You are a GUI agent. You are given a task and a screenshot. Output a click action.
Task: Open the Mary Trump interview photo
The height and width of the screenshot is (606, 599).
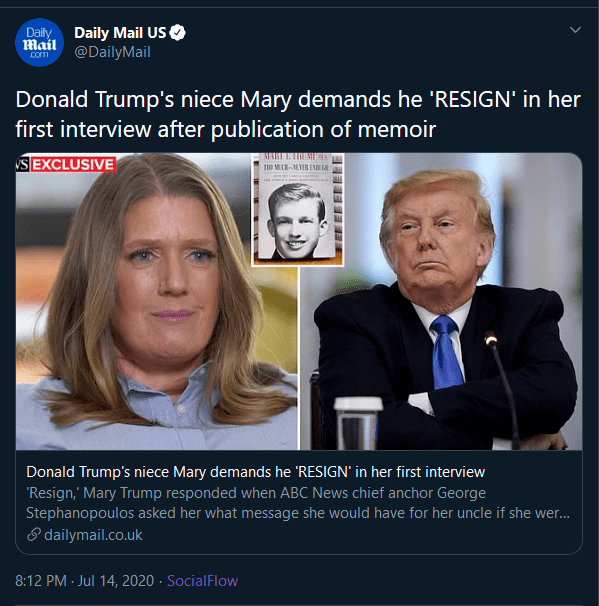[157, 301]
